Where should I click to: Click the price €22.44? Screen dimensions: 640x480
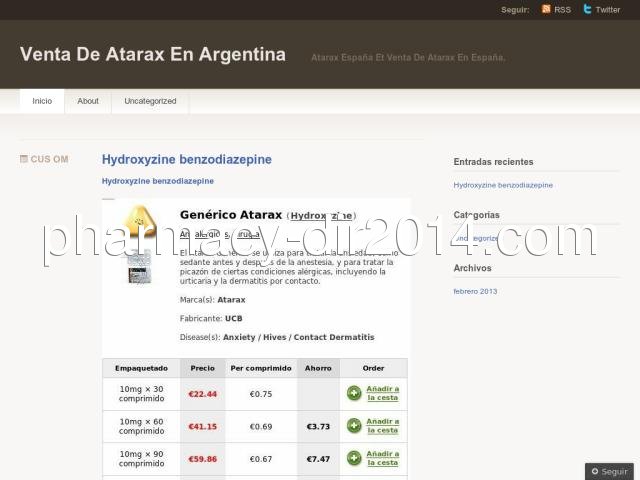click(202, 394)
